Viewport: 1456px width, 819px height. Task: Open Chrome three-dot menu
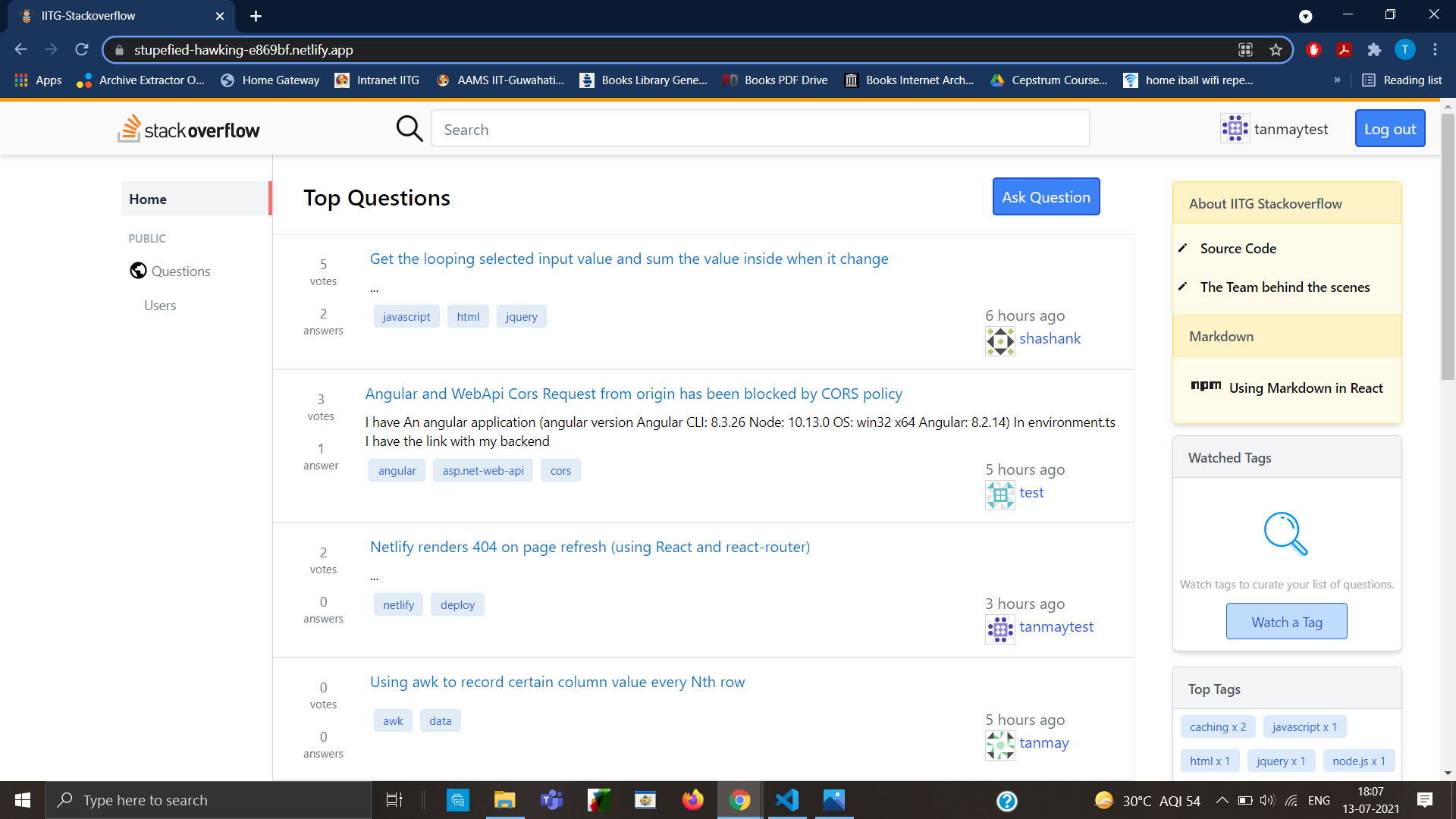[1435, 50]
